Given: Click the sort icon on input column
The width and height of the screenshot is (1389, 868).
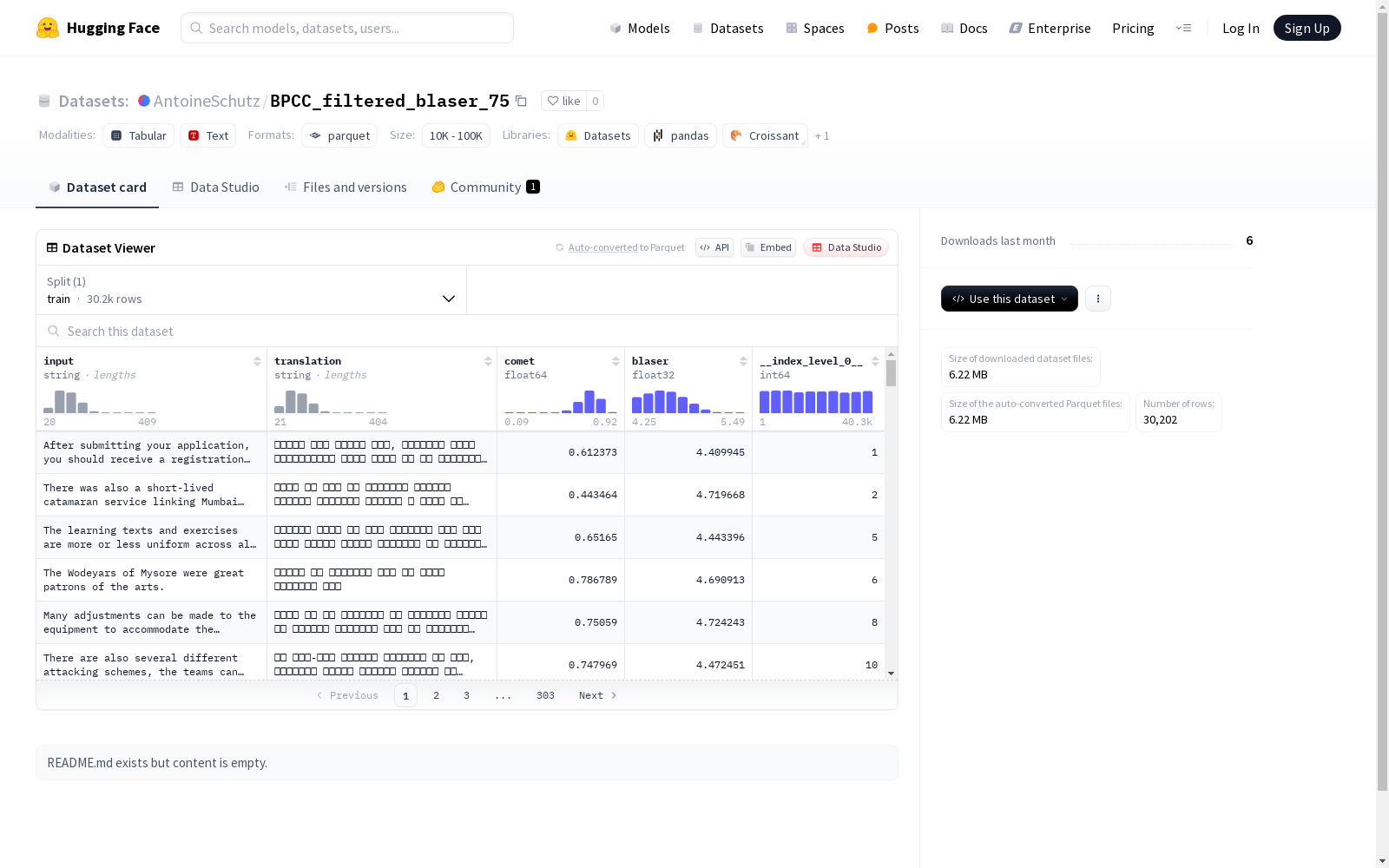Looking at the screenshot, I should (x=257, y=361).
